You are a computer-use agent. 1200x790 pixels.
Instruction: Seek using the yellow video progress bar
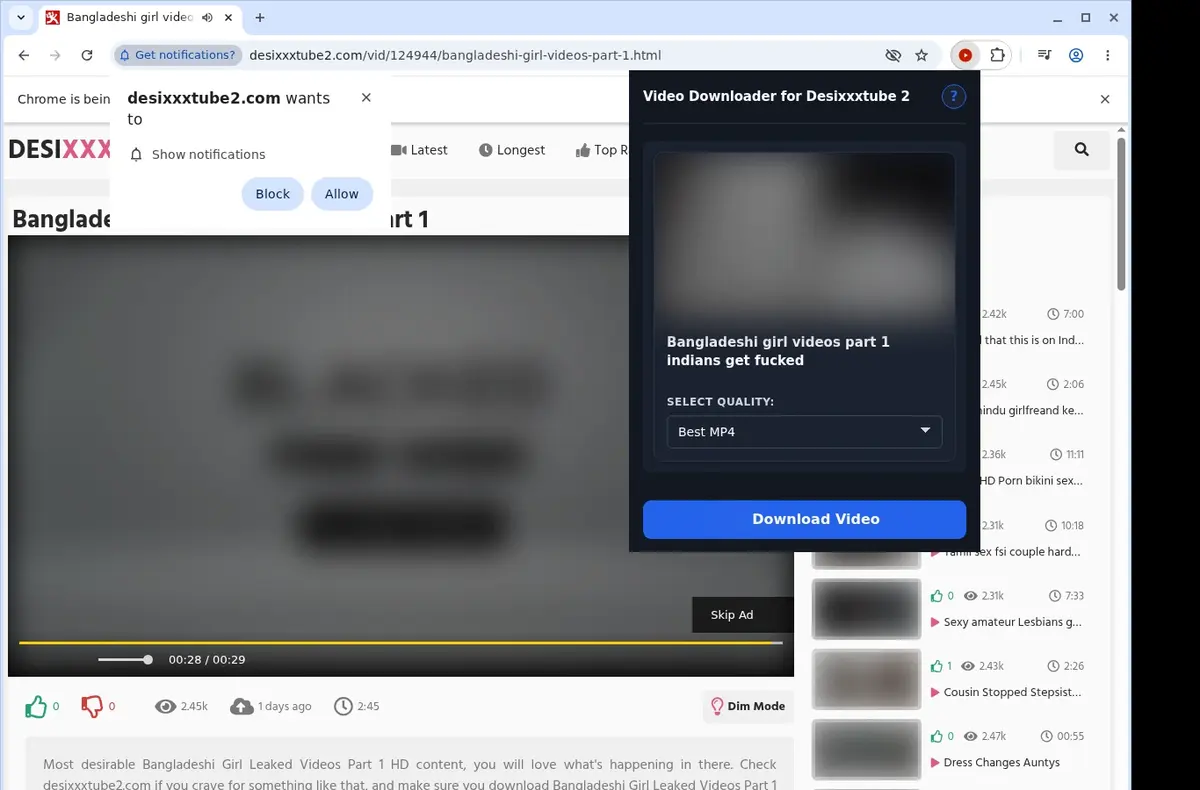pyautogui.click(x=400, y=642)
